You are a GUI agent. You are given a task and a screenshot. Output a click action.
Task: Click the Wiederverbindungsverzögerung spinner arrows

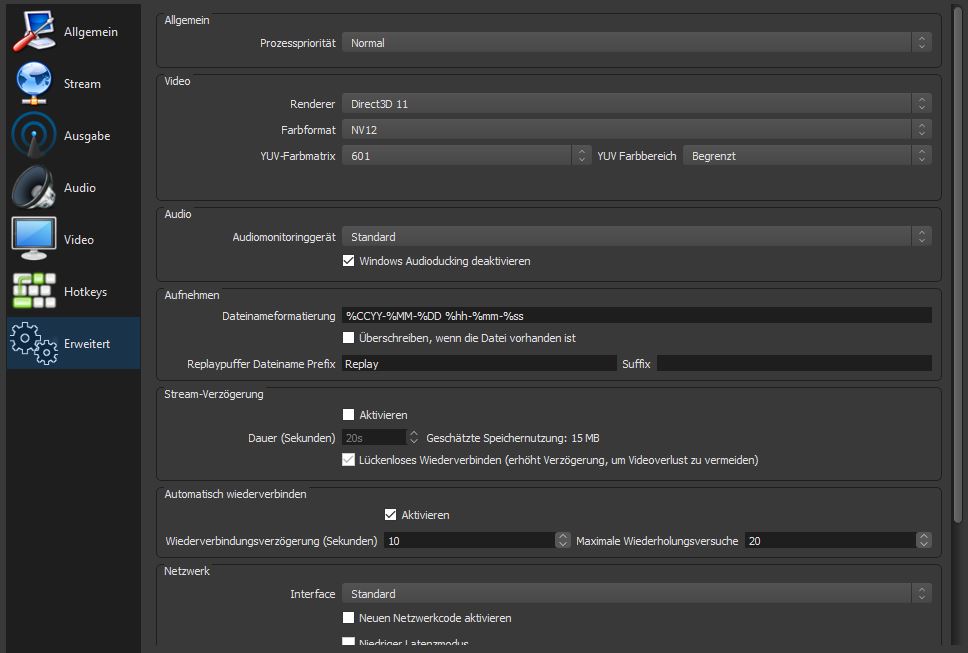pos(562,540)
